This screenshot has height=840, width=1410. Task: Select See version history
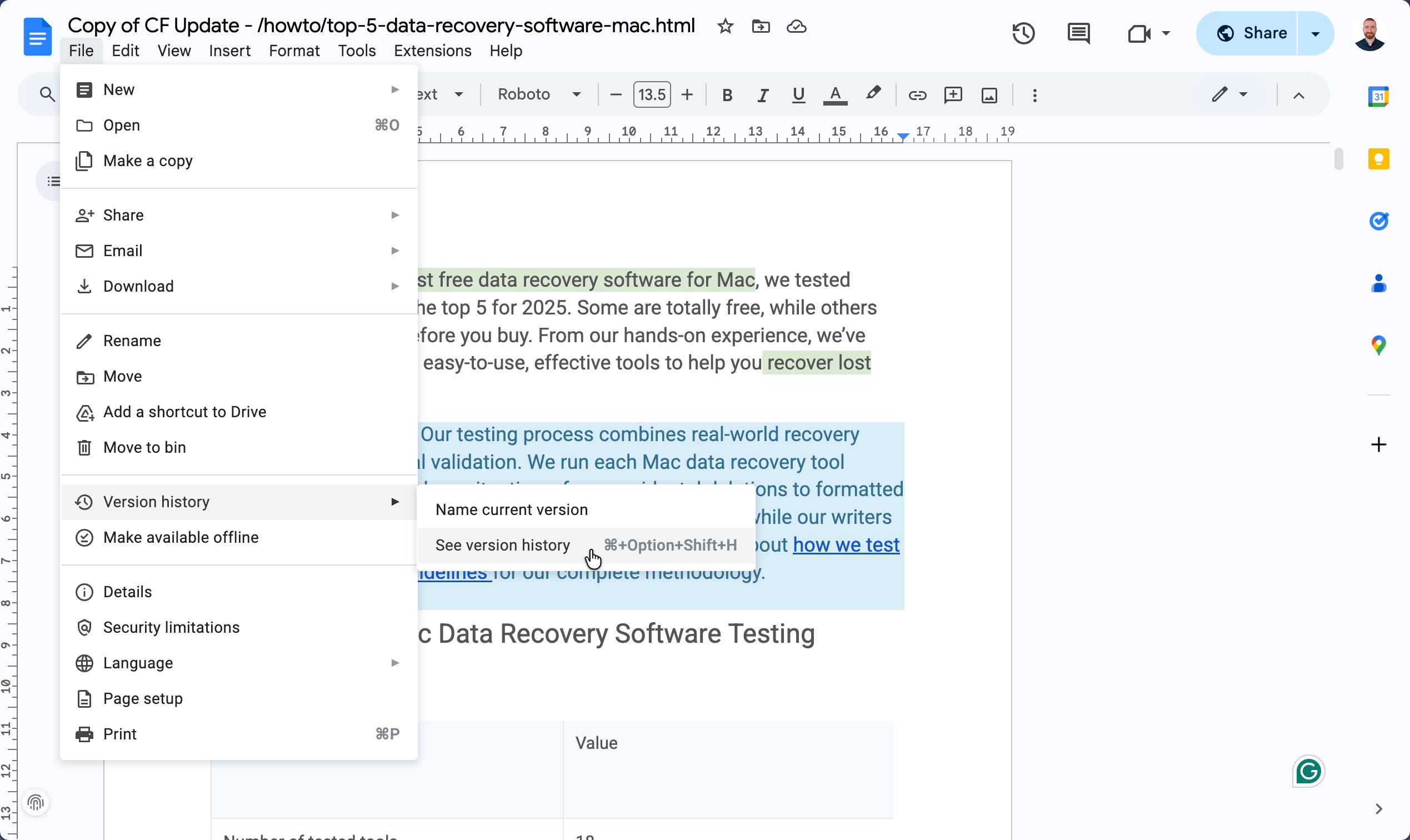(503, 545)
